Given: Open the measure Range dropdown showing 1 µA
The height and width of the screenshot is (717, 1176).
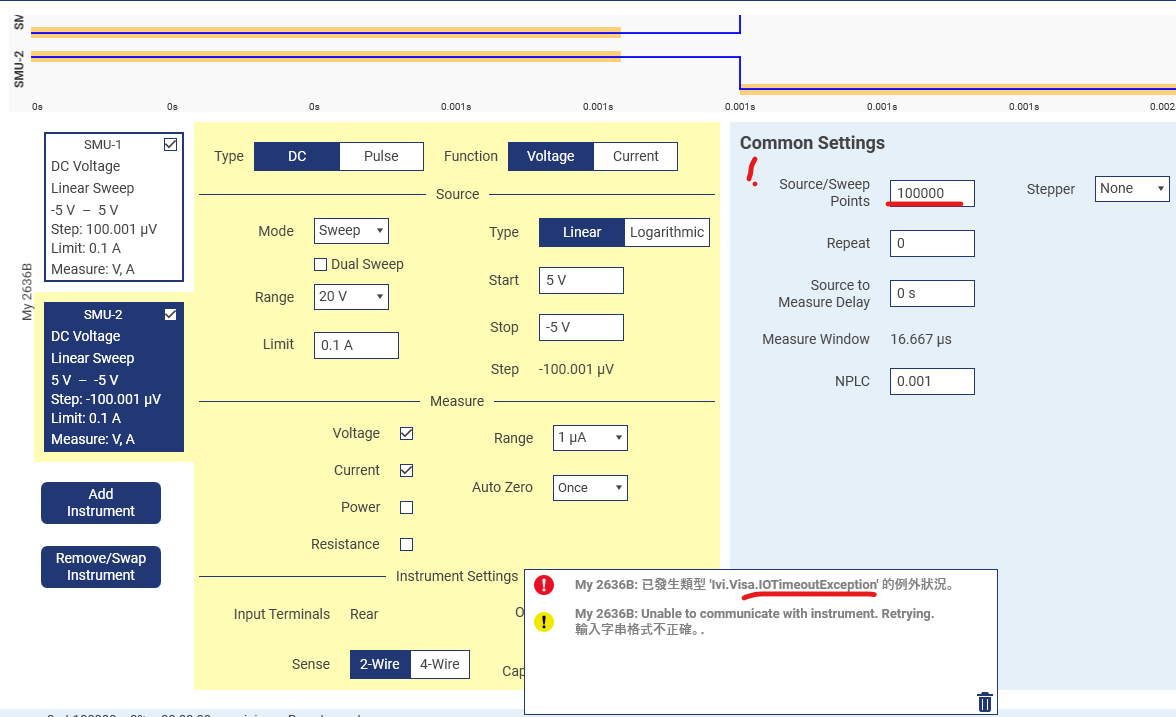Looking at the screenshot, I should coord(590,437).
